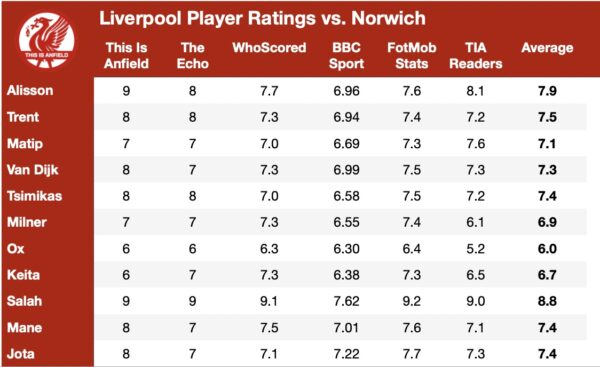Select the Alisson row label
Viewport: 600px width, 367px height.
30,91
